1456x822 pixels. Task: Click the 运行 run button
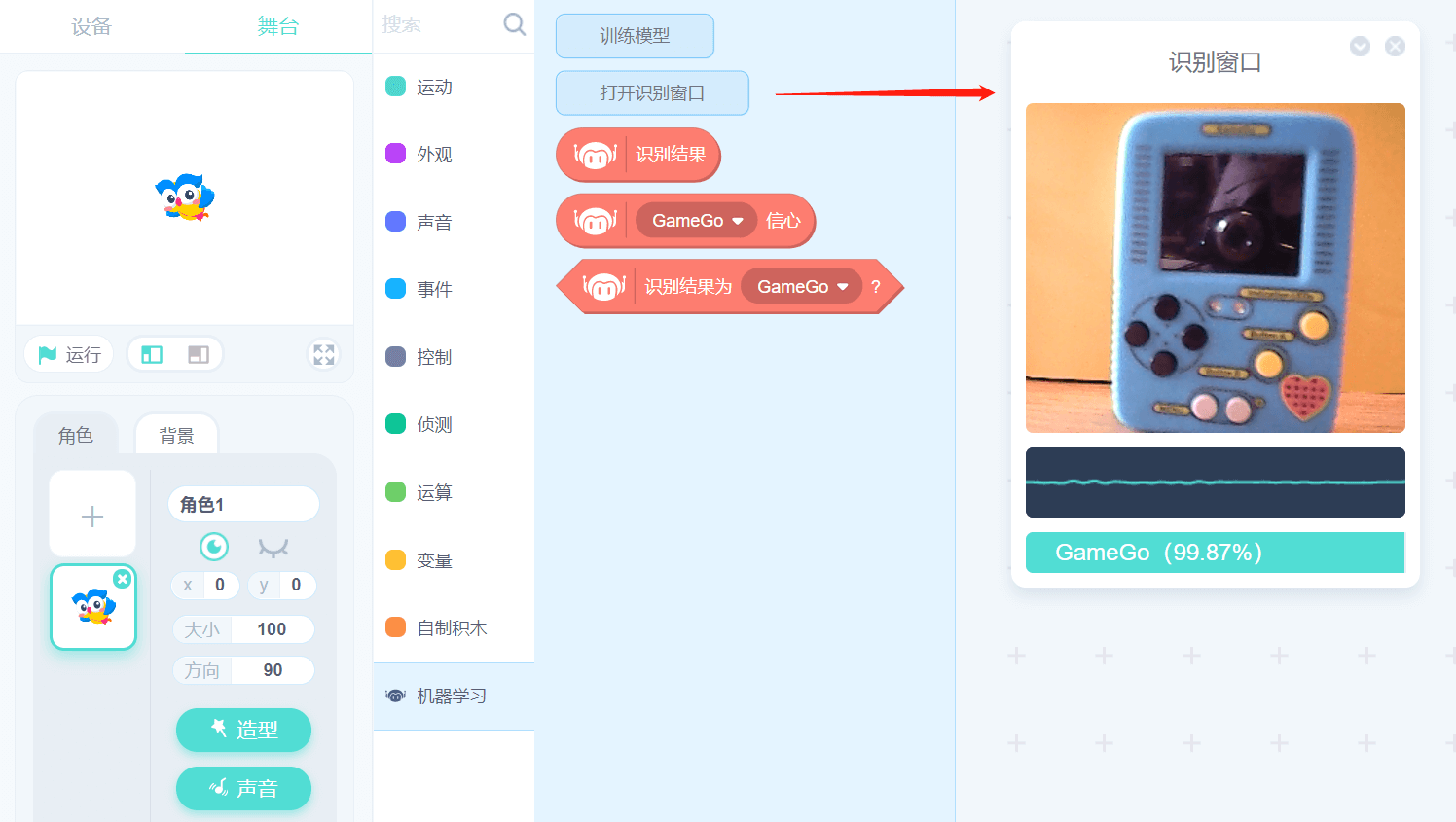69,354
